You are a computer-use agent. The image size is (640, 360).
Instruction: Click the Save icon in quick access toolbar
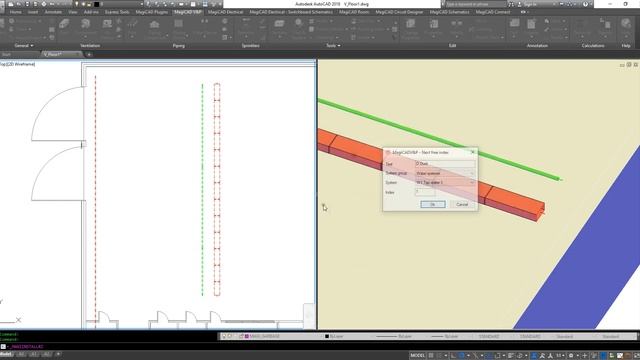tap(27, 4)
